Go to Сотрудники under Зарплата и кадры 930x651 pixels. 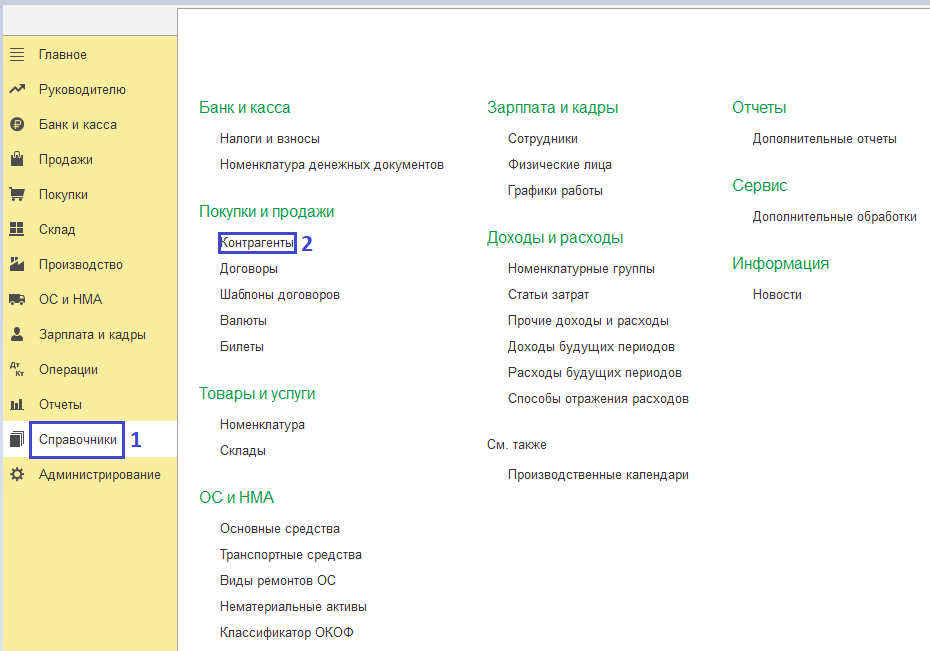[x=542, y=139]
